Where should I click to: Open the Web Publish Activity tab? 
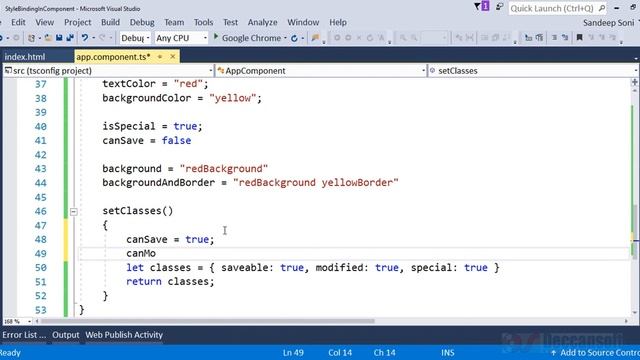(x=124, y=335)
